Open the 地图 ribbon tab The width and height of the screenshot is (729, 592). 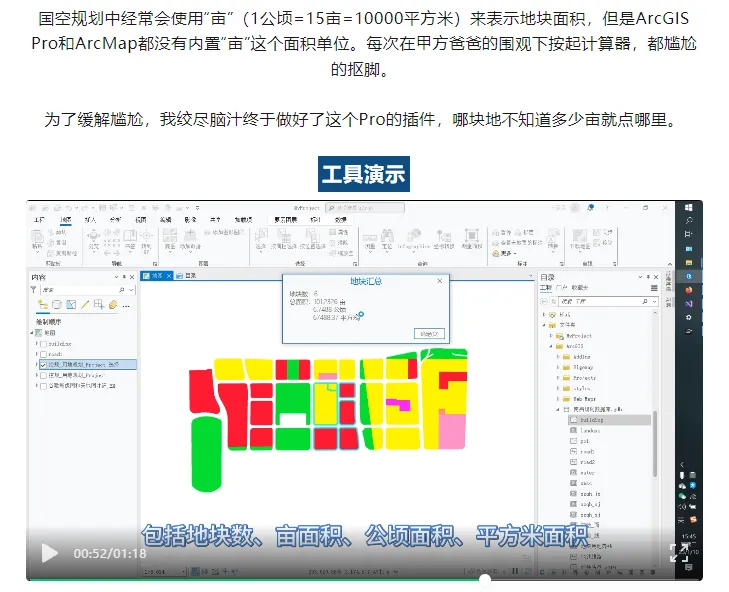[x=66, y=220]
